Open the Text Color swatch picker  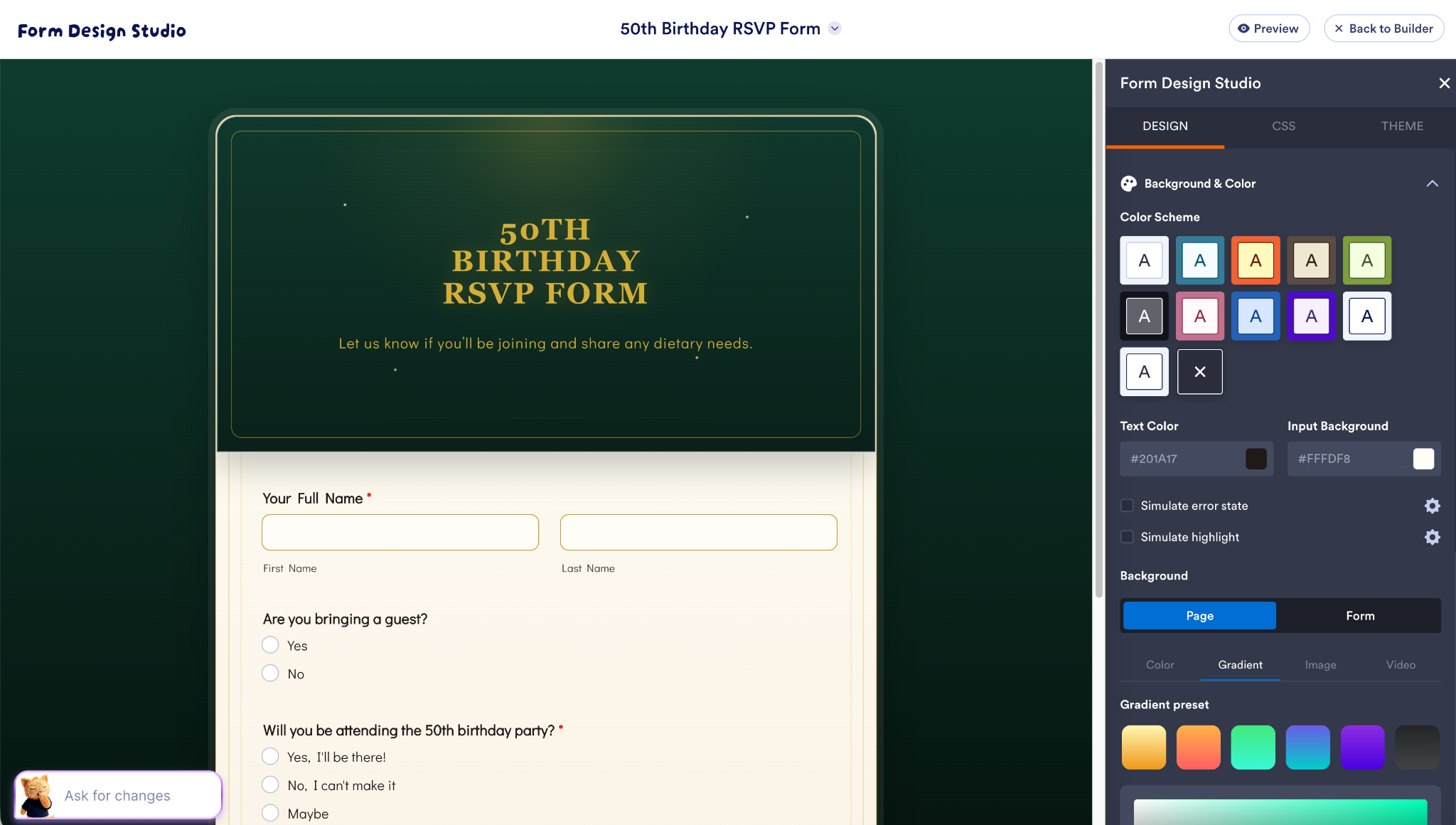coord(1256,459)
